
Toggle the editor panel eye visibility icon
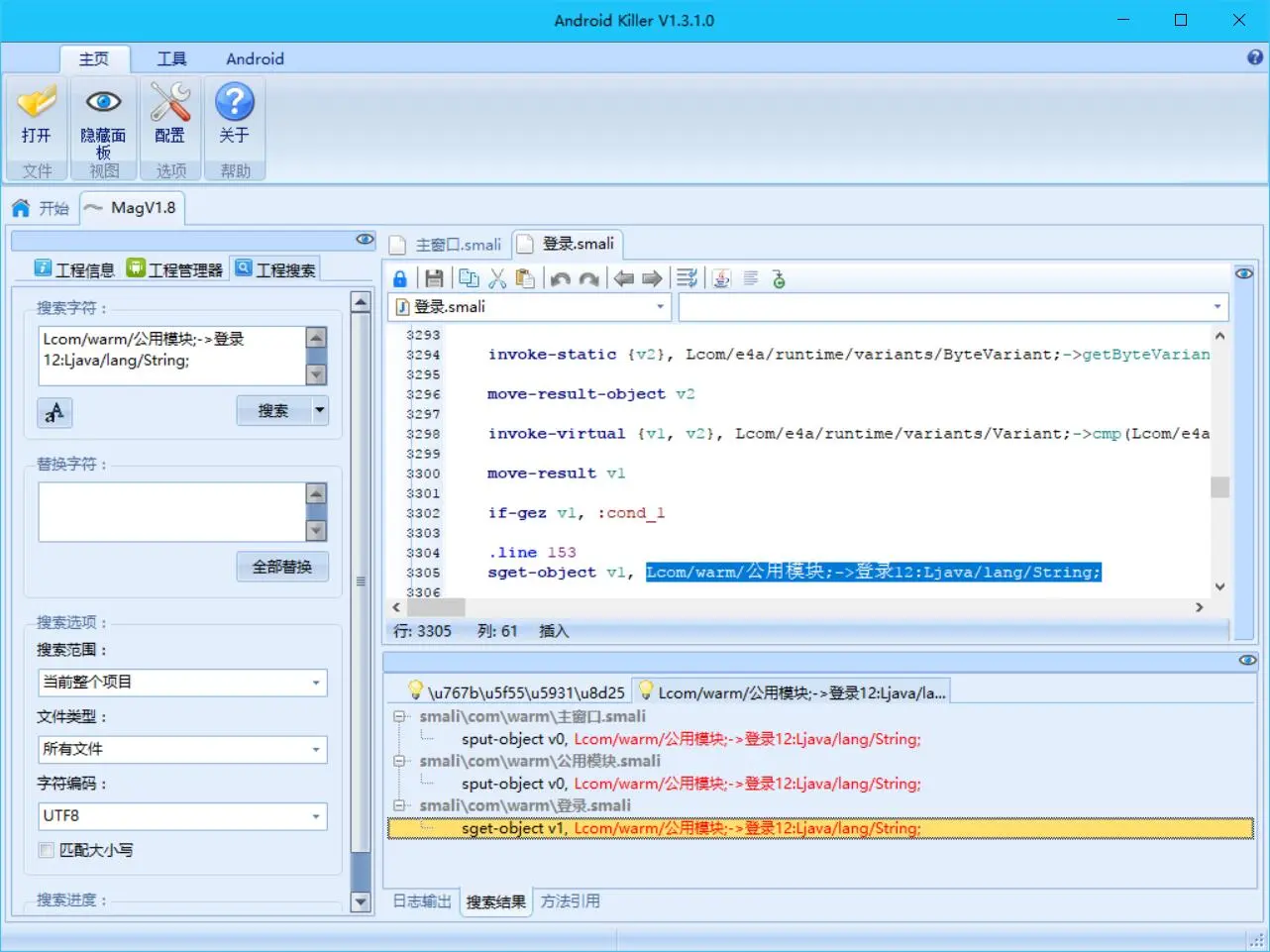coord(1244,273)
